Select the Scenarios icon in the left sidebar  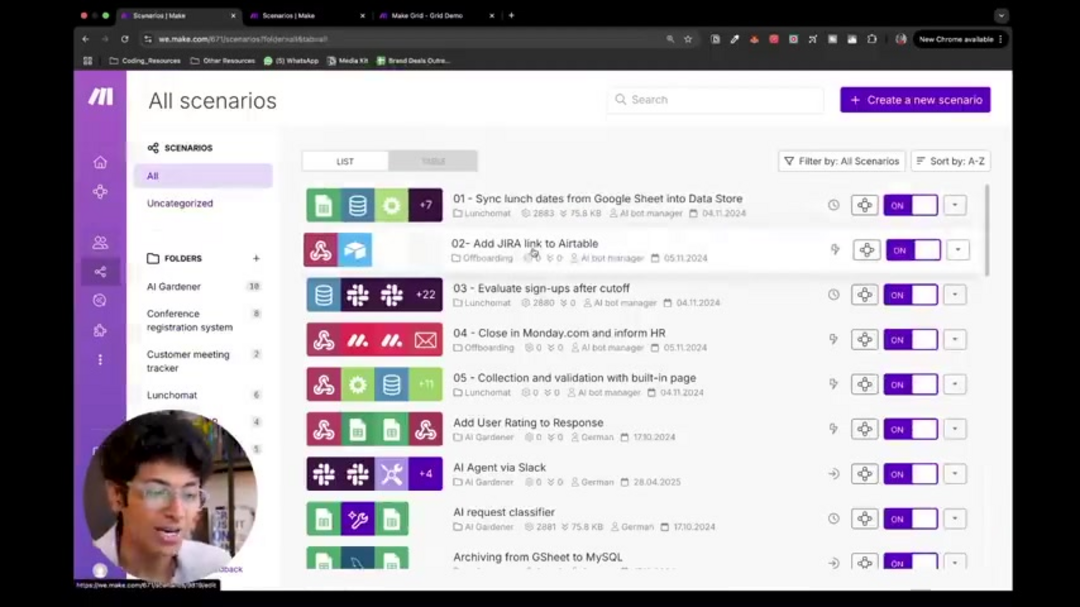pyautogui.click(x=100, y=191)
